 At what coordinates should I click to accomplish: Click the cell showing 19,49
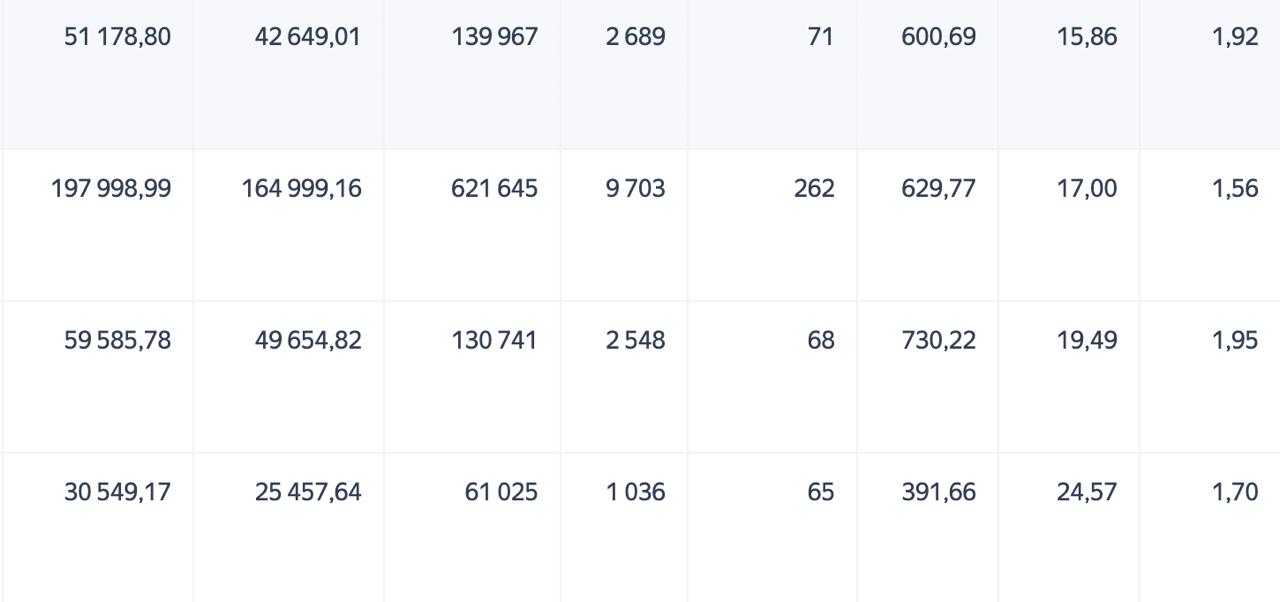tap(1086, 341)
